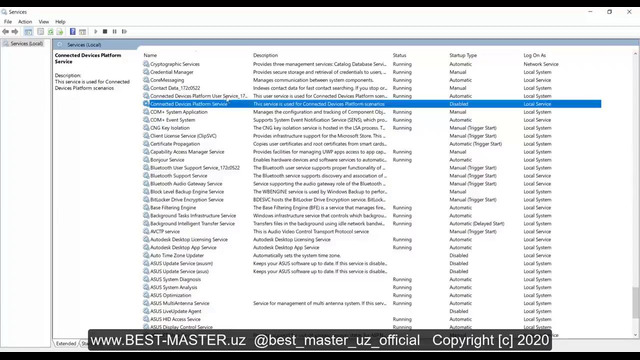Open the File menu
This screenshot has height=360, width=640.
coord(8,22)
